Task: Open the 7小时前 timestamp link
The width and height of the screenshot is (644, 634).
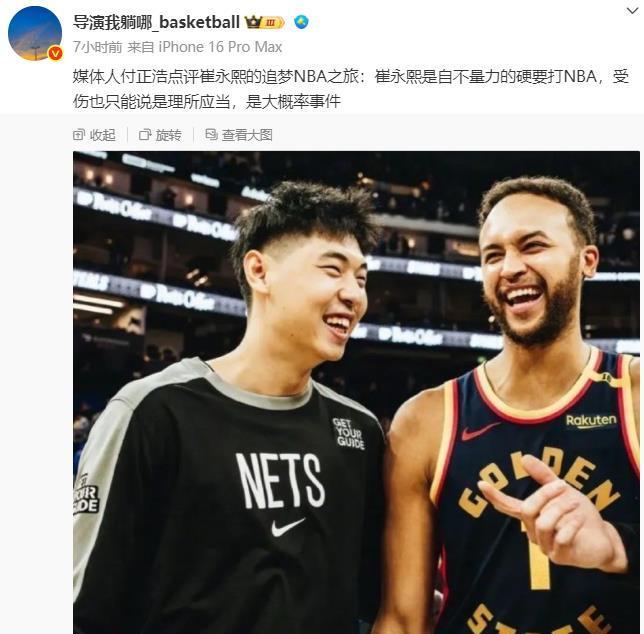Action: [x=98, y=47]
